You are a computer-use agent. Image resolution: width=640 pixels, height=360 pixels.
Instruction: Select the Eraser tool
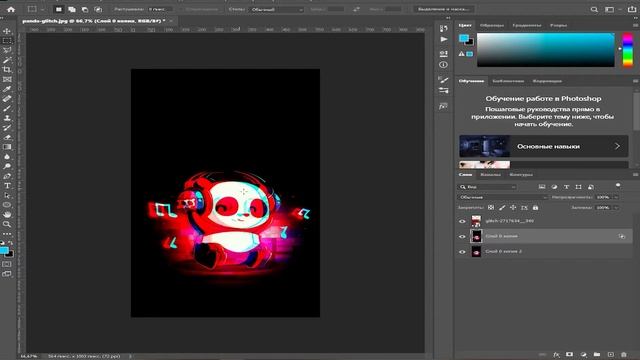pyautogui.click(x=7, y=137)
